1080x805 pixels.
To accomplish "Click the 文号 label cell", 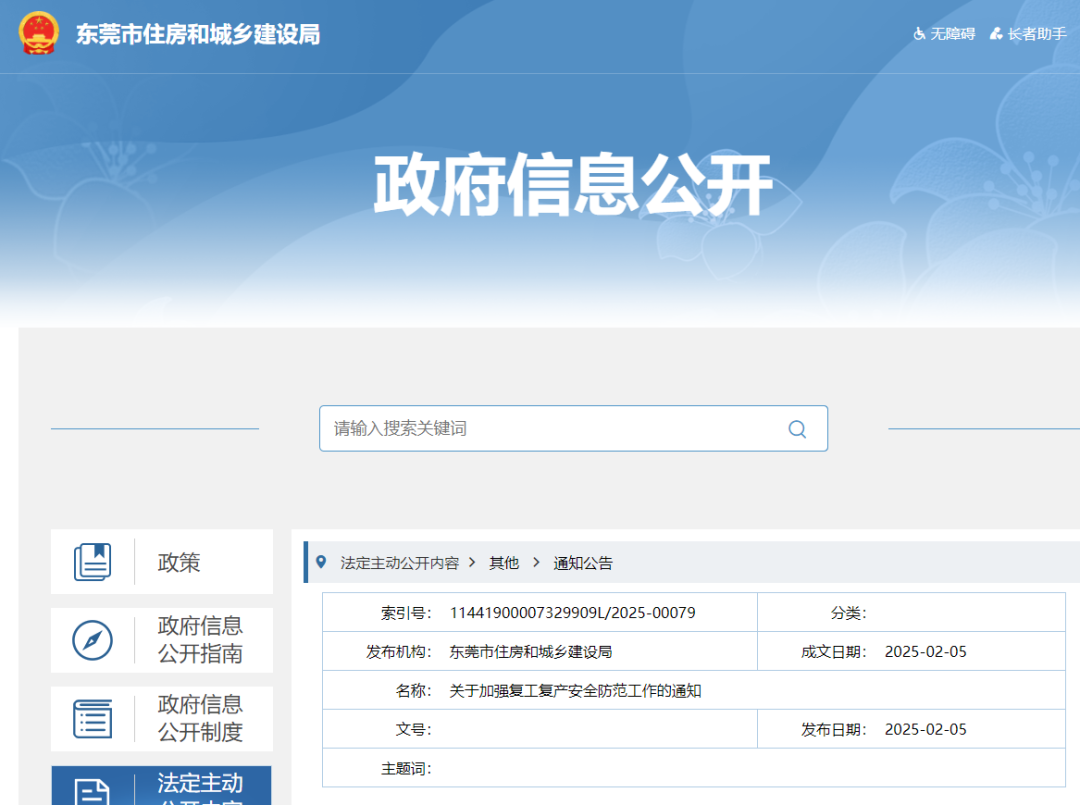I will click(x=413, y=729).
